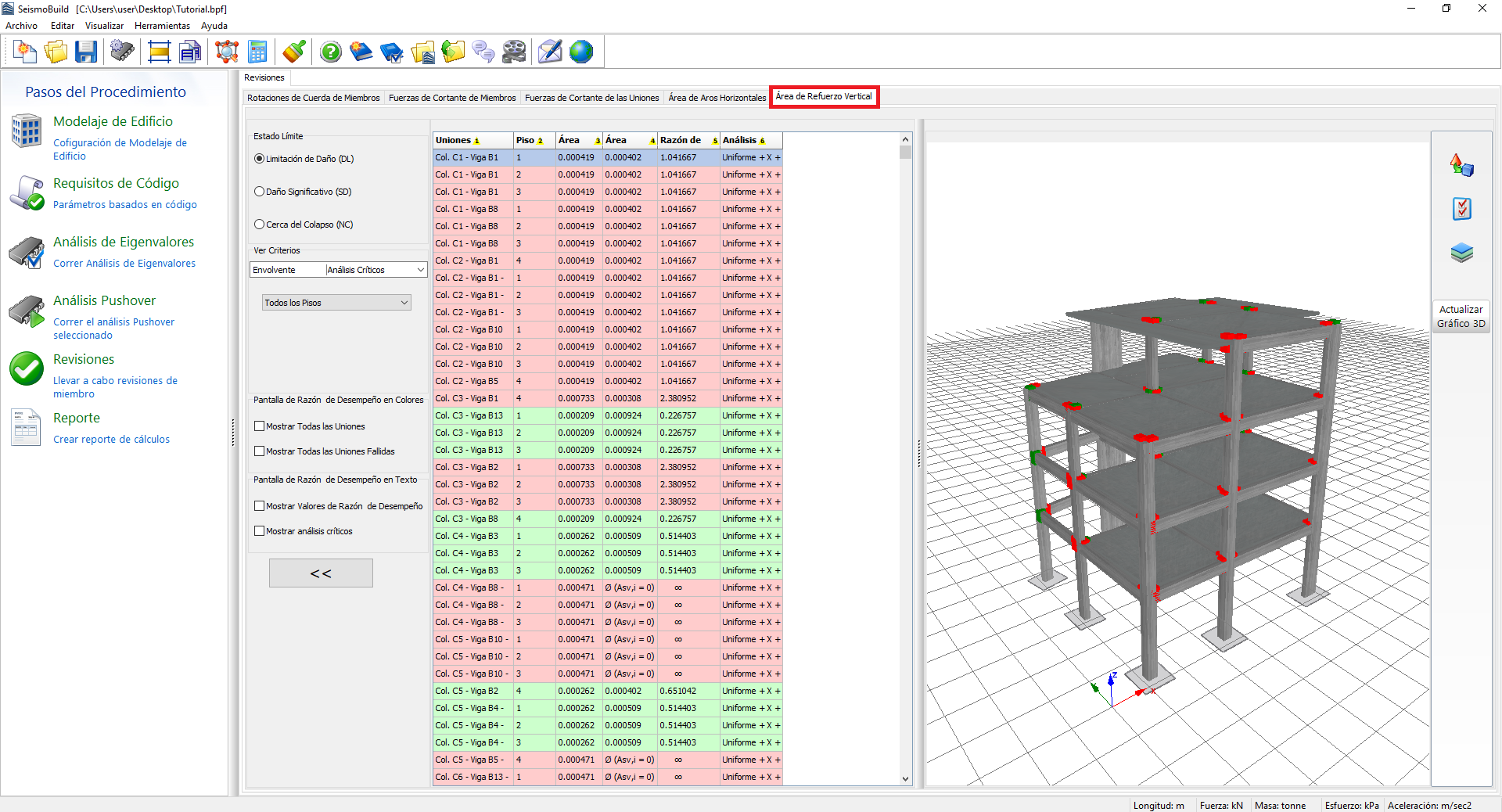The image size is (1502, 812).
Task: Click the calculator icon in toolbar
Action: click(x=257, y=52)
